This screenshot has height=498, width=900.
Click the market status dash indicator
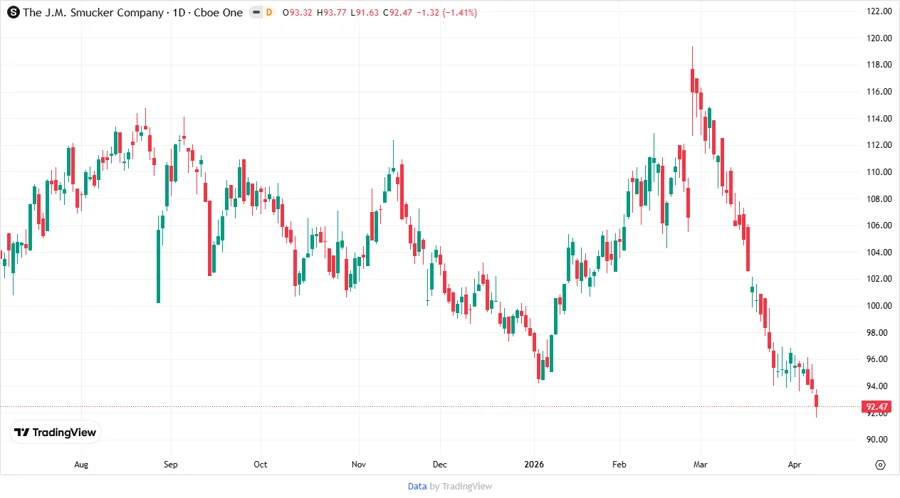click(x=254, y=12)
